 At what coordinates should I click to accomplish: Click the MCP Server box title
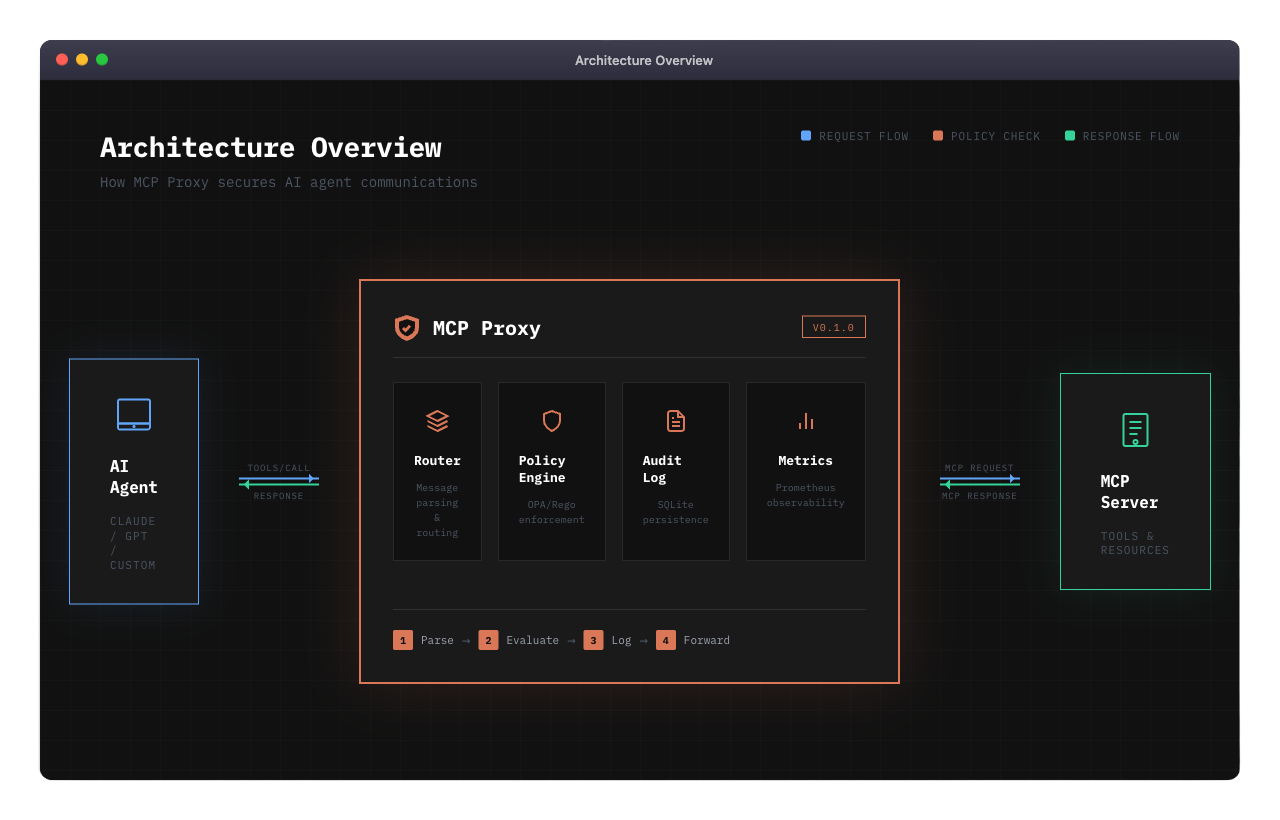tap(1130, 492)
